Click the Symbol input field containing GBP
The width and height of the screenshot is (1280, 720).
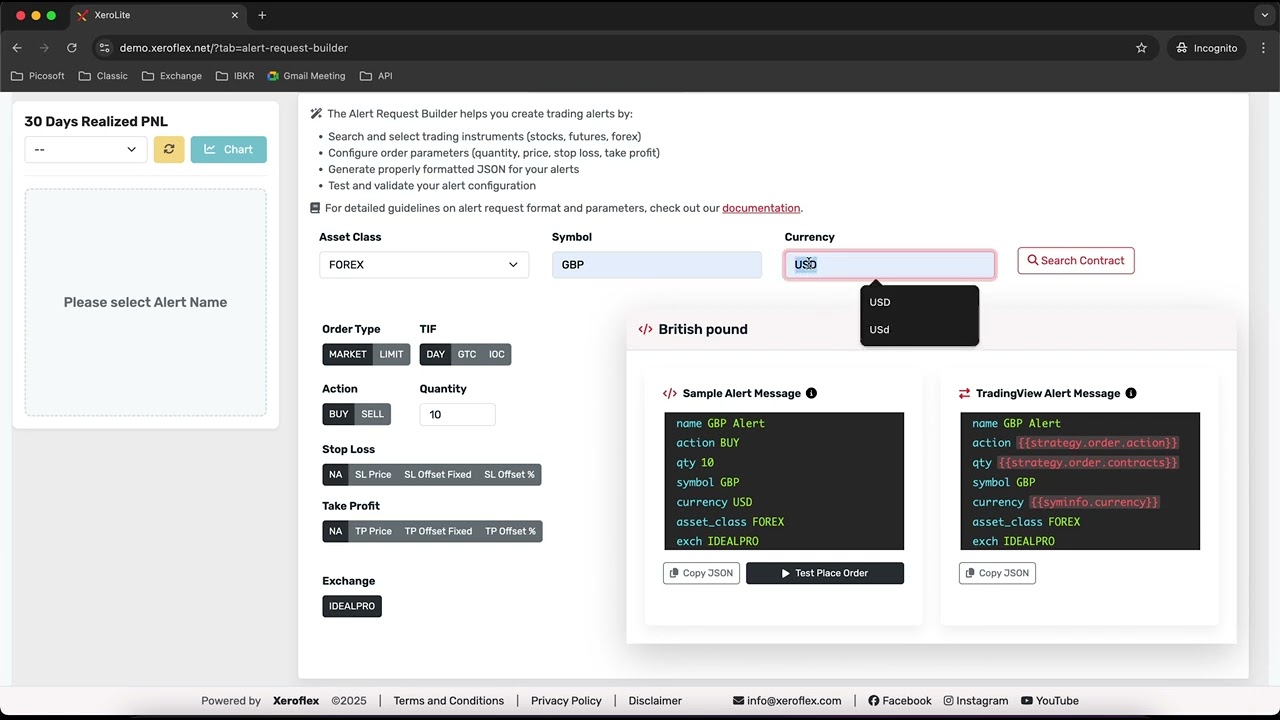point(657,265)
